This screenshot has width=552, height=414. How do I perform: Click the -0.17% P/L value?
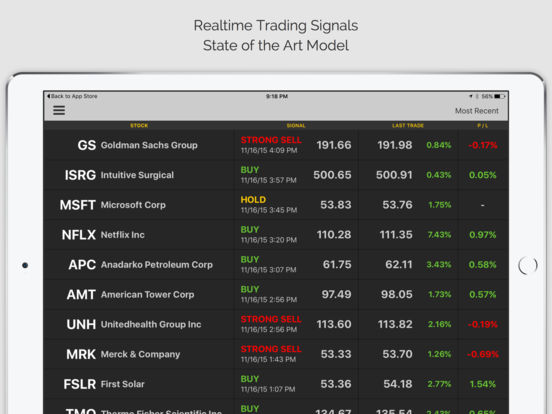click(x=483, y=145)
